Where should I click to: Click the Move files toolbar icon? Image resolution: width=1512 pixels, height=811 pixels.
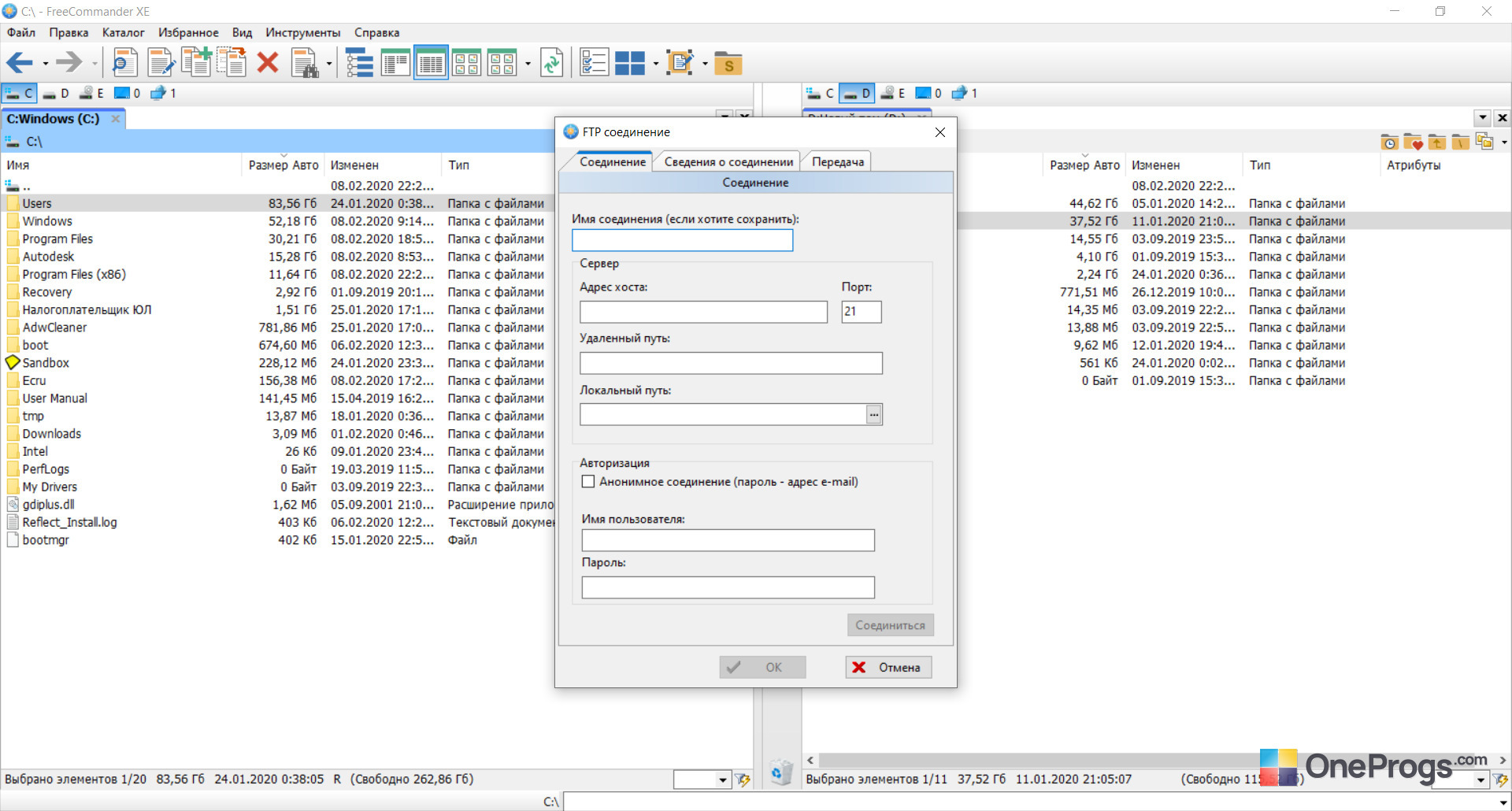pyautogui.click(x=232, y=62)
